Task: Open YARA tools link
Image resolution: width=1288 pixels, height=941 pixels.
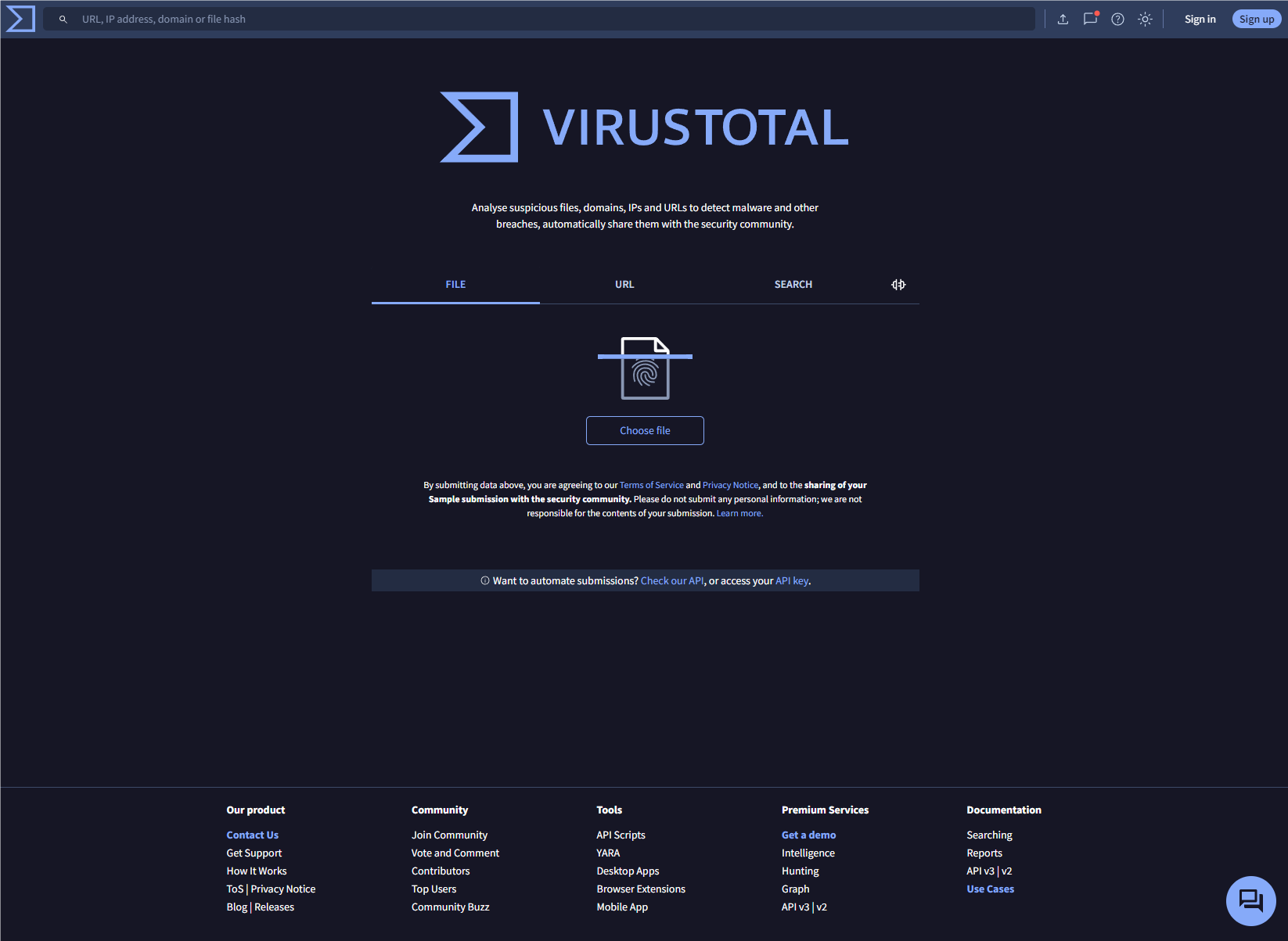Action: pos(608,853)
